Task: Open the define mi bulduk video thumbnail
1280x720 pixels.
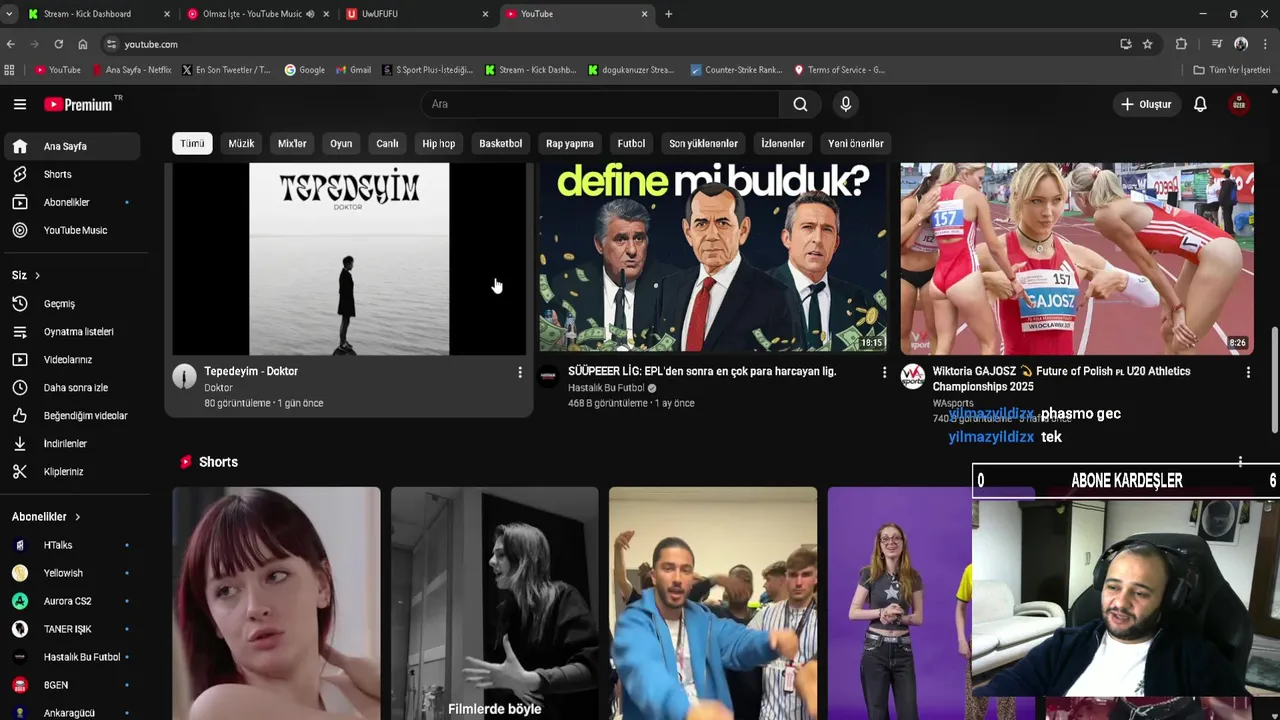Action: tap(713, 259)
